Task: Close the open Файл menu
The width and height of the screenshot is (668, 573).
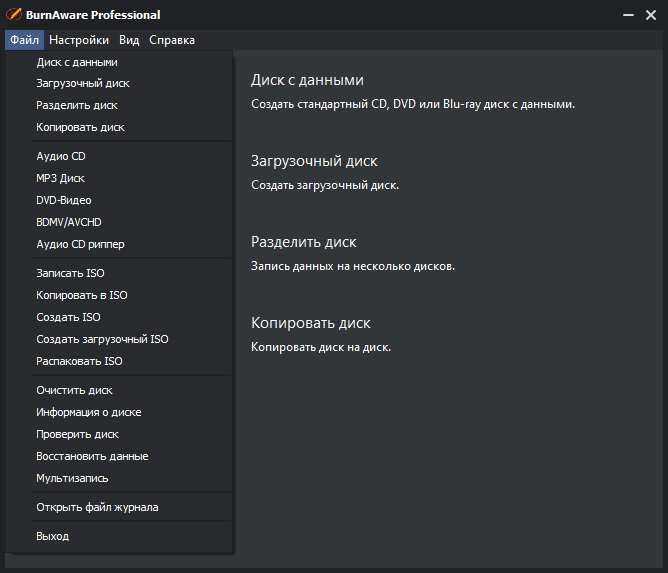Action: tap(24, 40)
